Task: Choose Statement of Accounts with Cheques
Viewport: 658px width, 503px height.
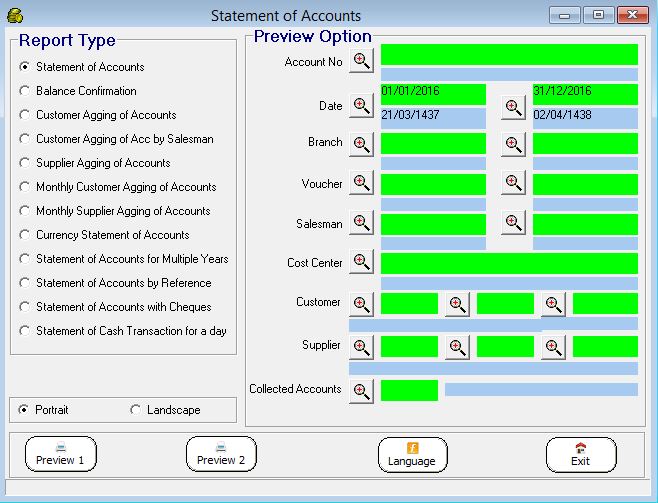Action: point(25,307)
